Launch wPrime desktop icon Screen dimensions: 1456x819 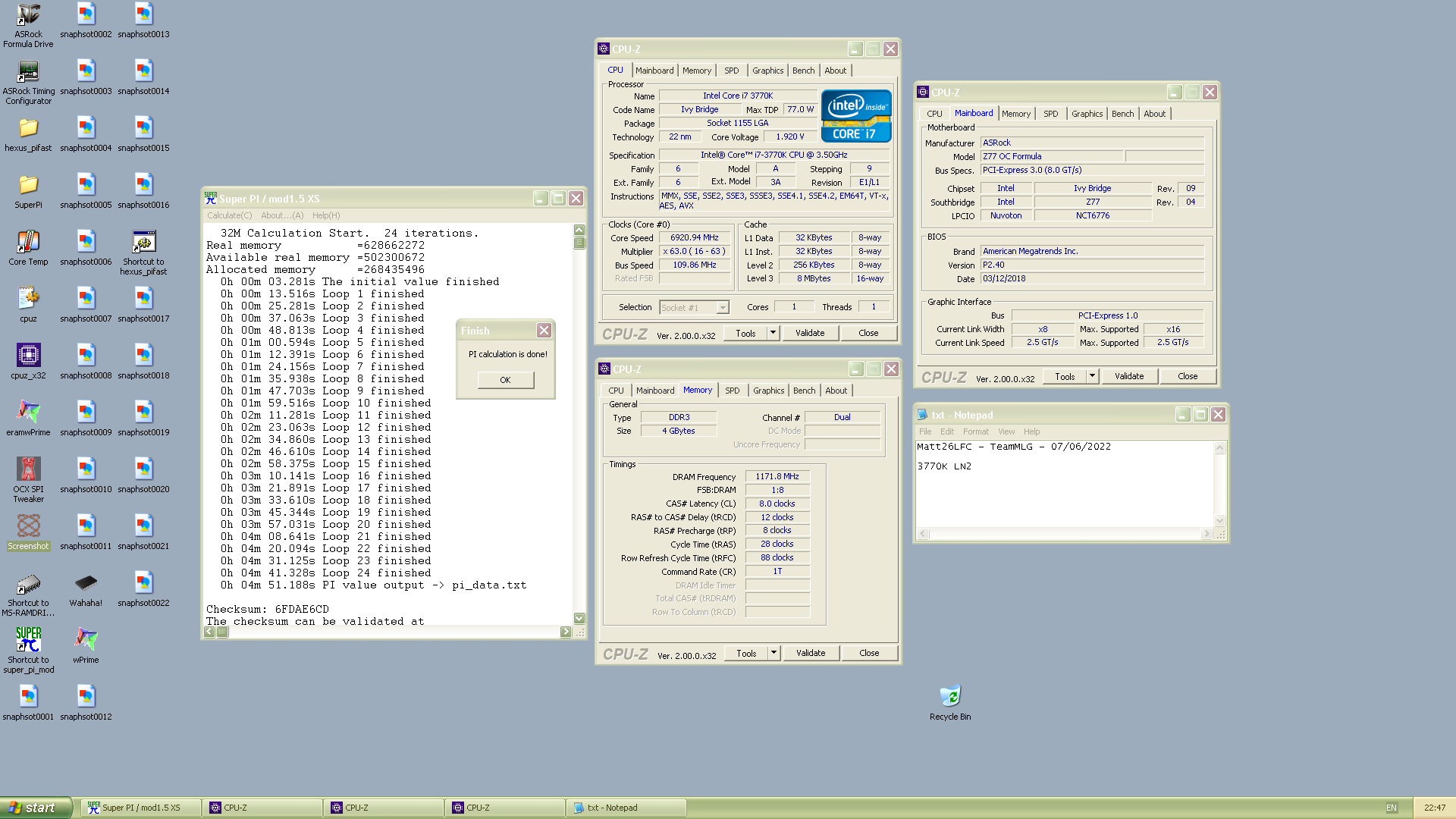click(x=86, y=646)
